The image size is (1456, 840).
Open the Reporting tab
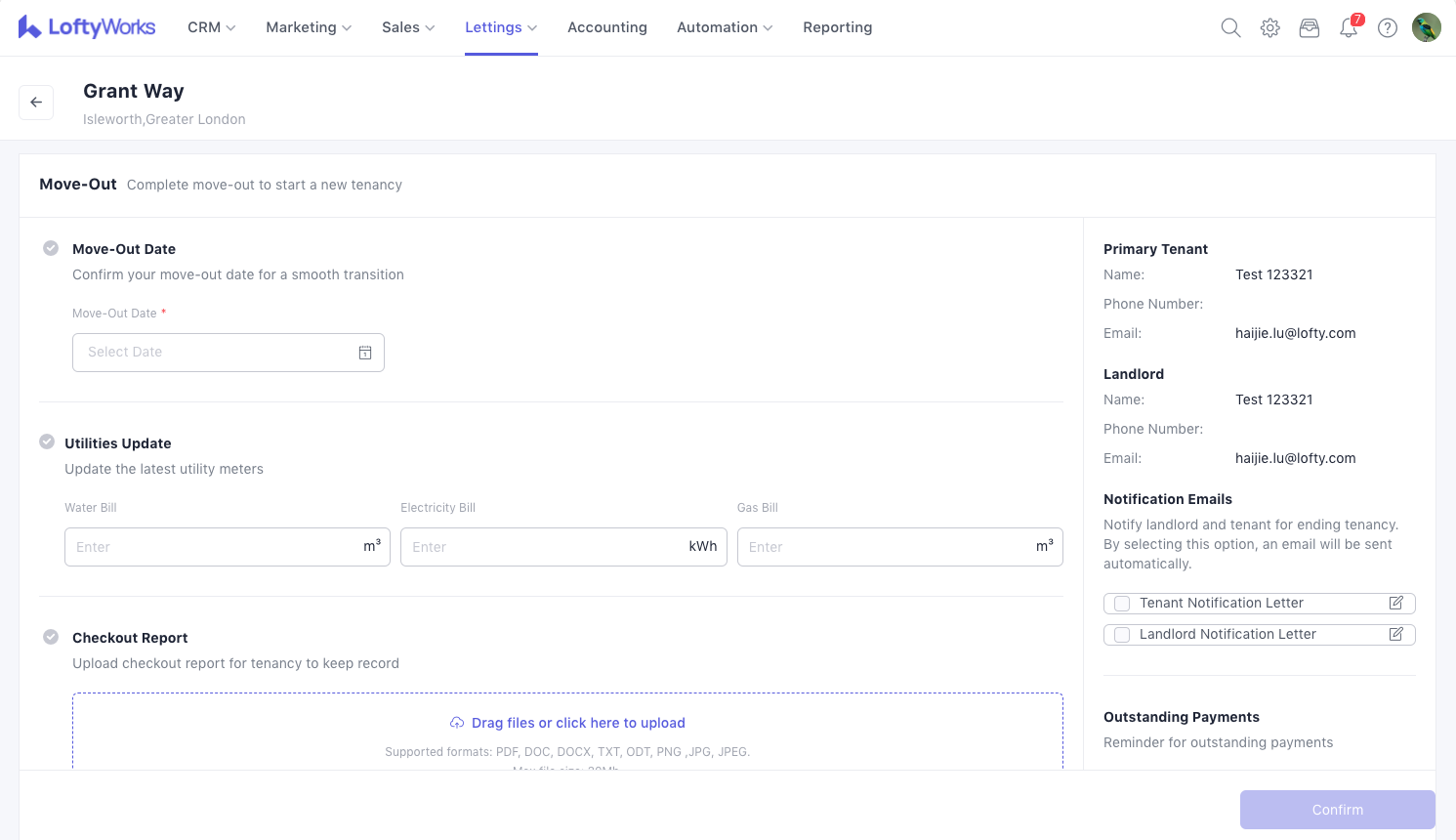(837, 27)
